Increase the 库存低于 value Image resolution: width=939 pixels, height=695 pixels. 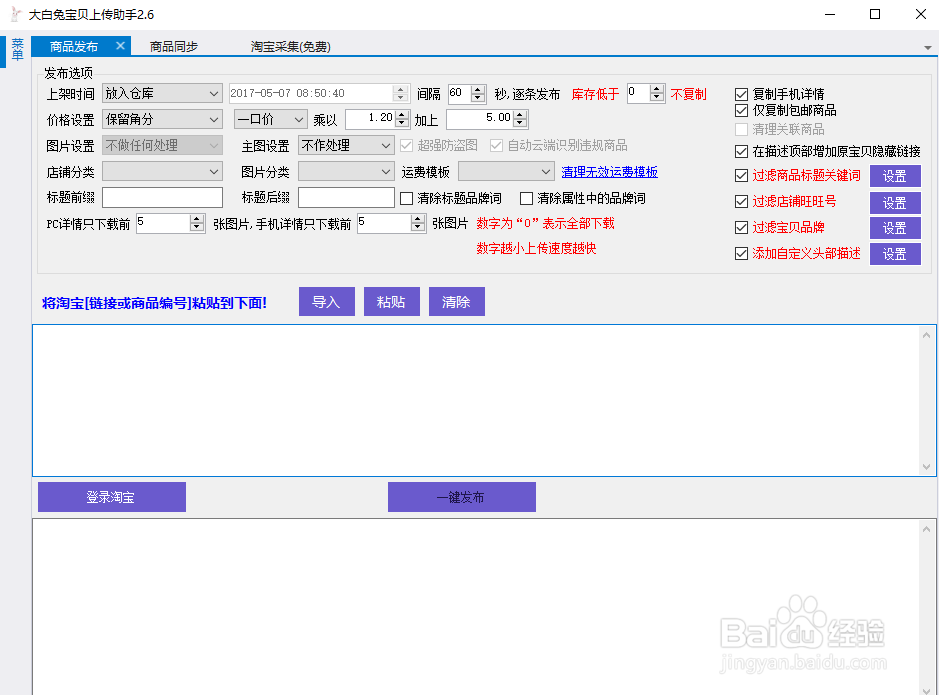tap(656, 89)
